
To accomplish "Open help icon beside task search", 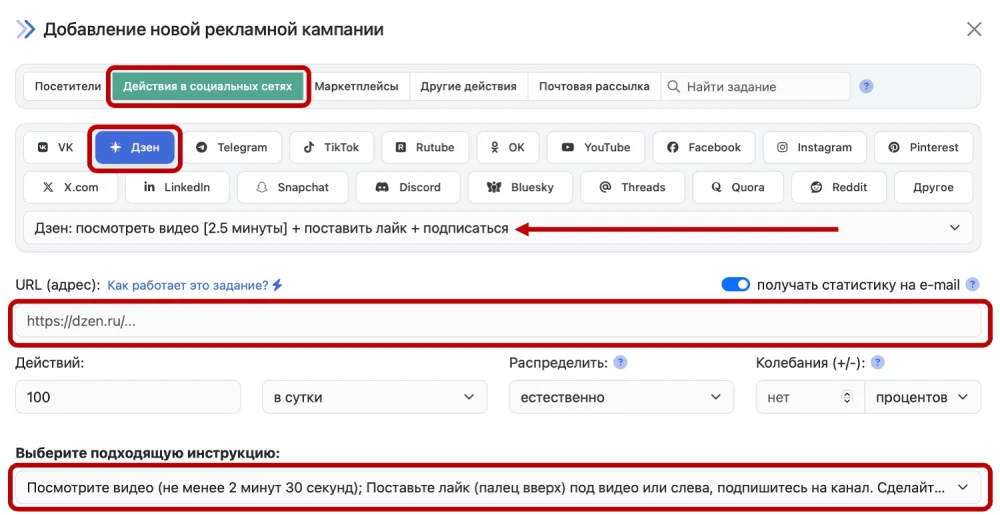I will (866, 86).
